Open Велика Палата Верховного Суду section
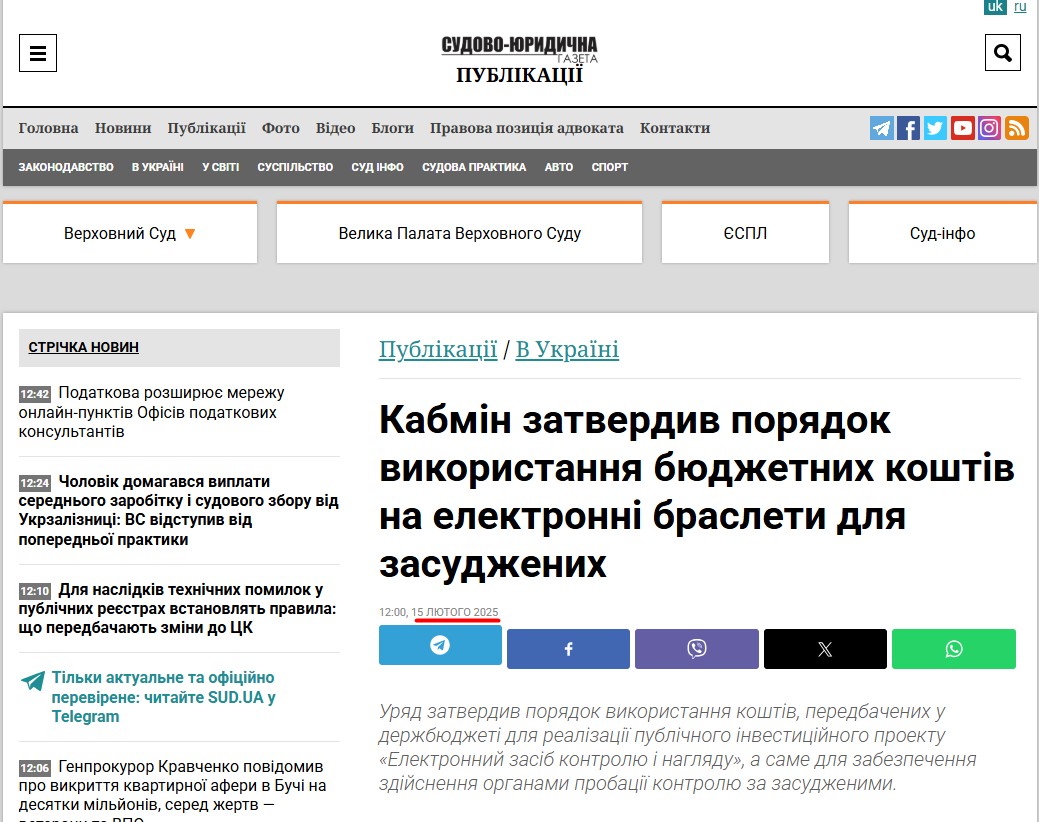This screenshot has height=822, width=1039. pos(459,233)
